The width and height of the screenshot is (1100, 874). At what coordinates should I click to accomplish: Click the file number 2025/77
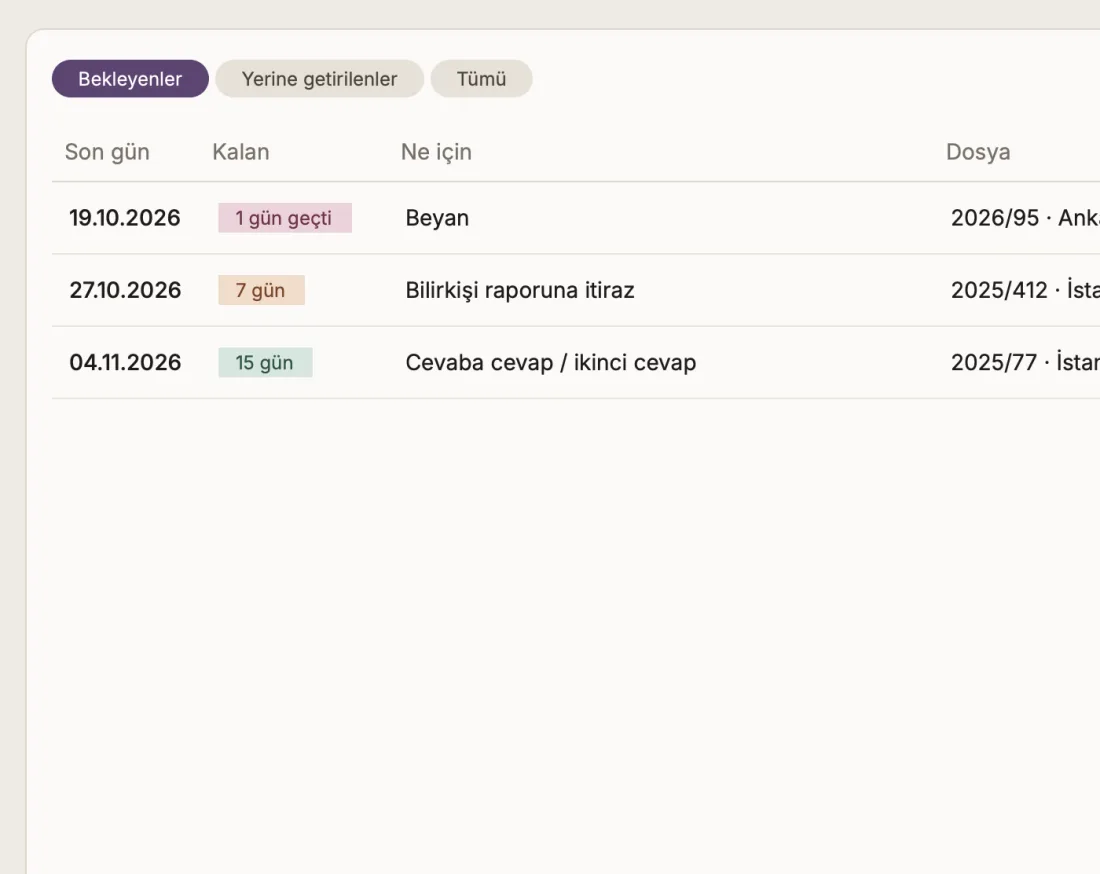coord(994,362)
